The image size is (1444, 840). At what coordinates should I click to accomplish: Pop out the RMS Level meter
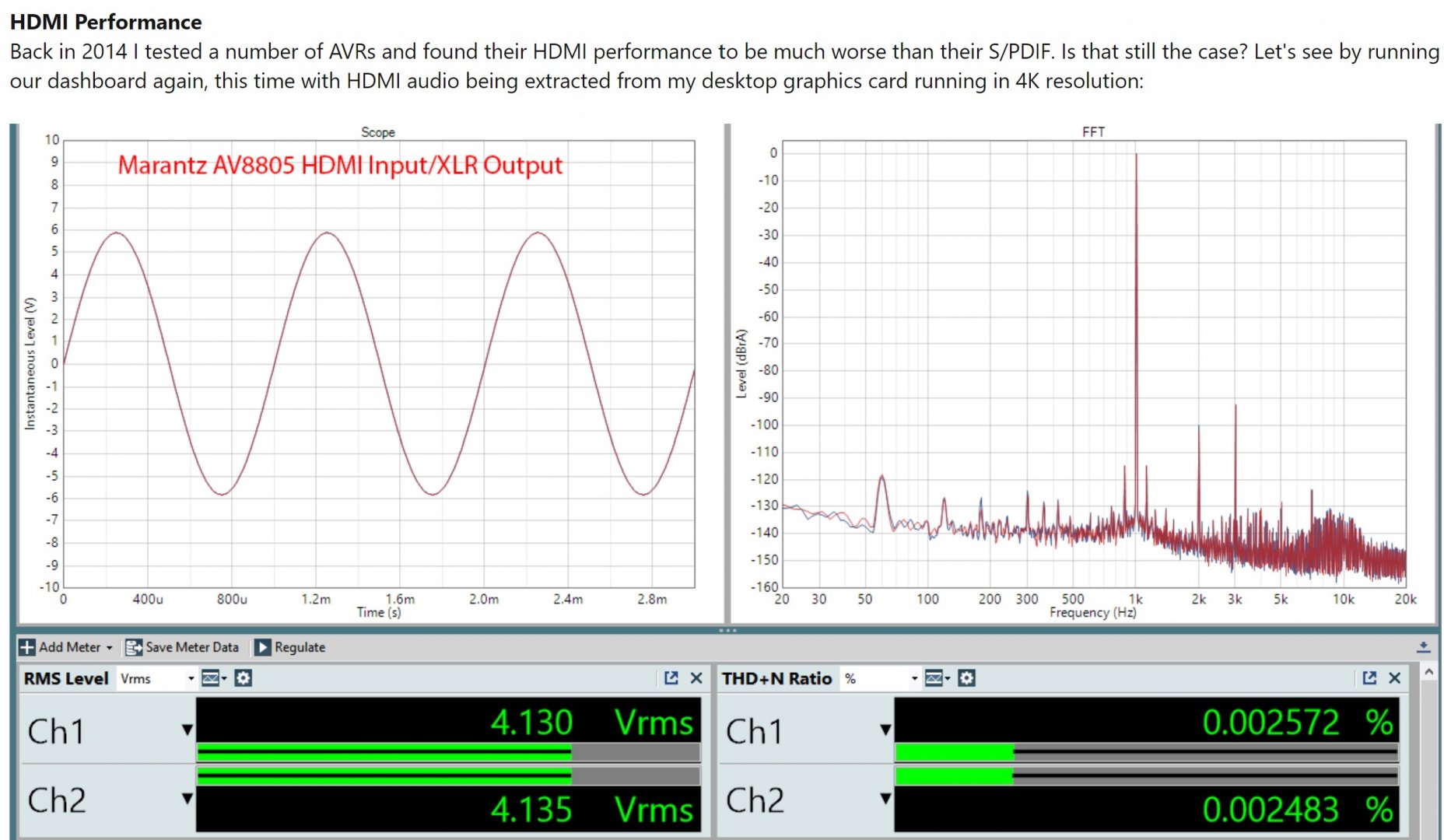click(x=671, y=678)
